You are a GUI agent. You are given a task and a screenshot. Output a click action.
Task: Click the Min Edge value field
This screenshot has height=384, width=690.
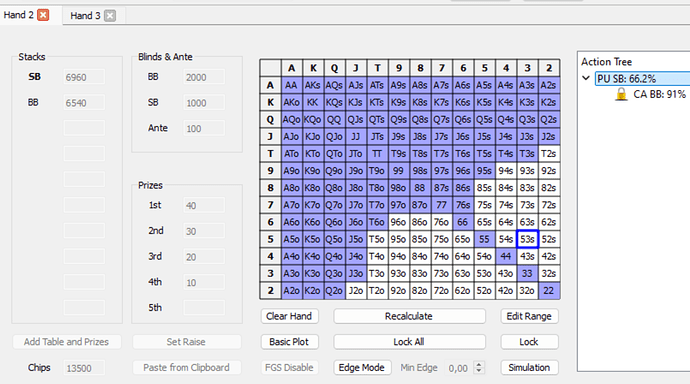click(x=458, y=368)
